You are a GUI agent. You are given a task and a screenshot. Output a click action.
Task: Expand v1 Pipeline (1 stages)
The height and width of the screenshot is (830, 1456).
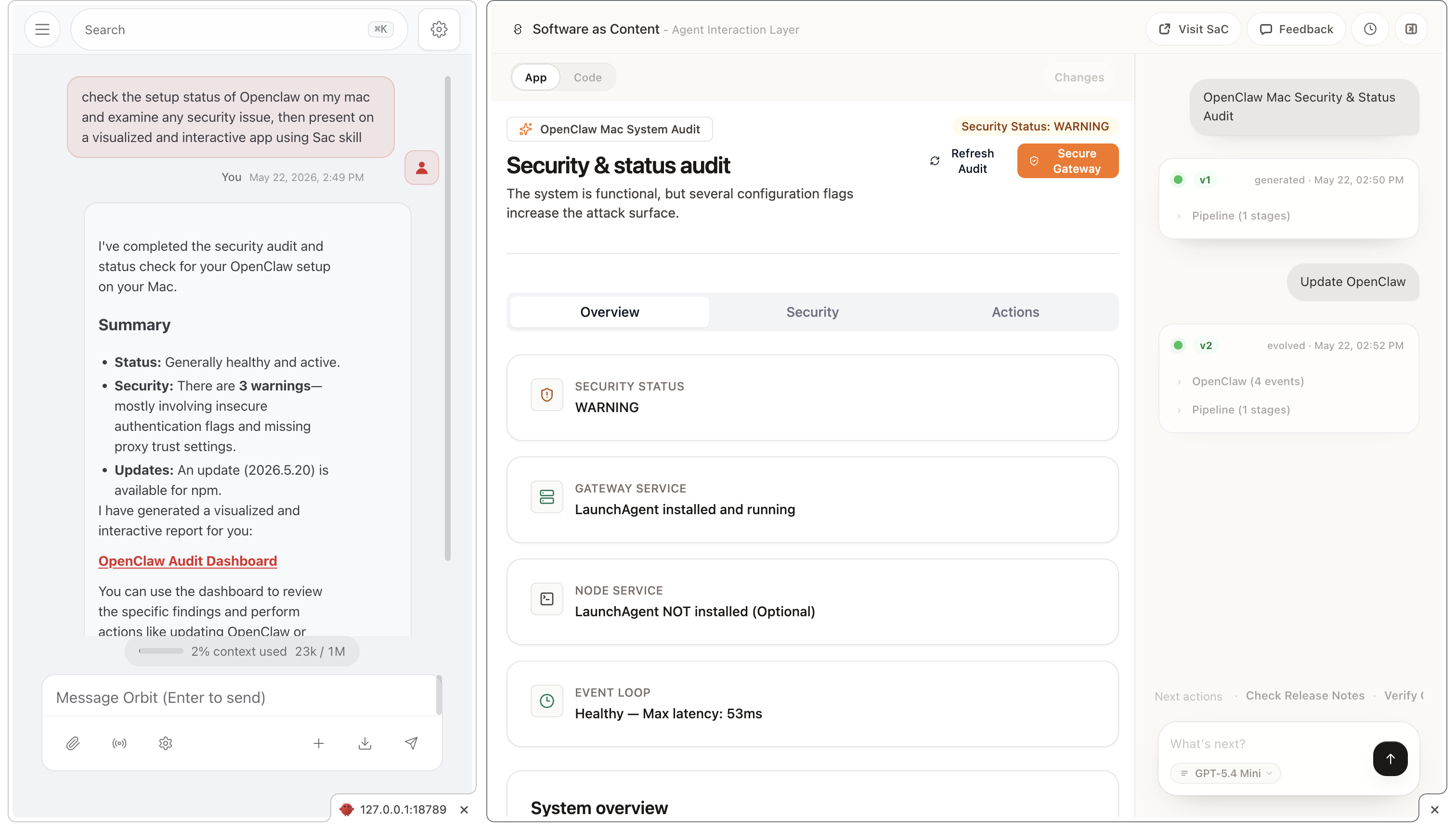click(x=1234, y=216)
